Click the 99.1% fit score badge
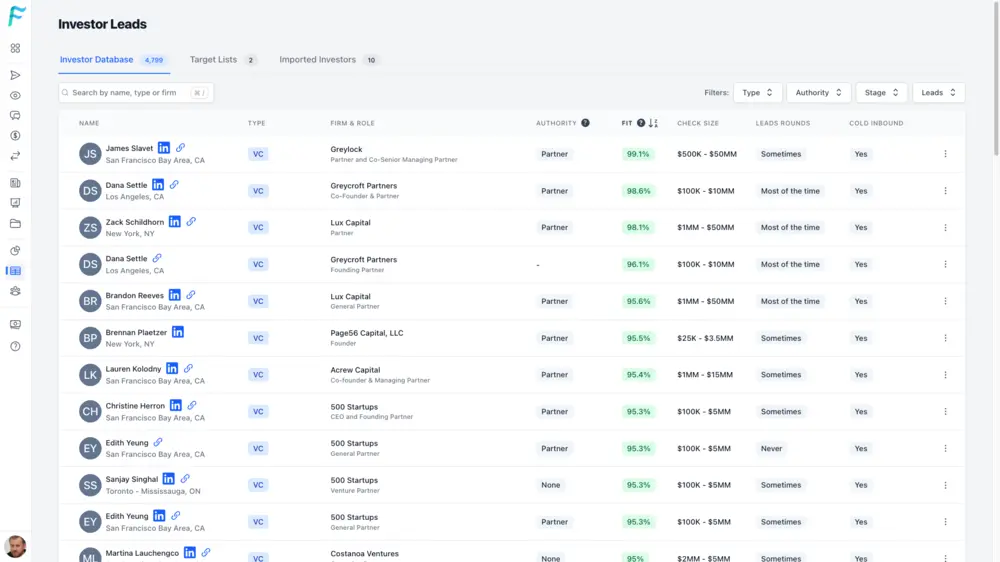 tap(638, 154)
